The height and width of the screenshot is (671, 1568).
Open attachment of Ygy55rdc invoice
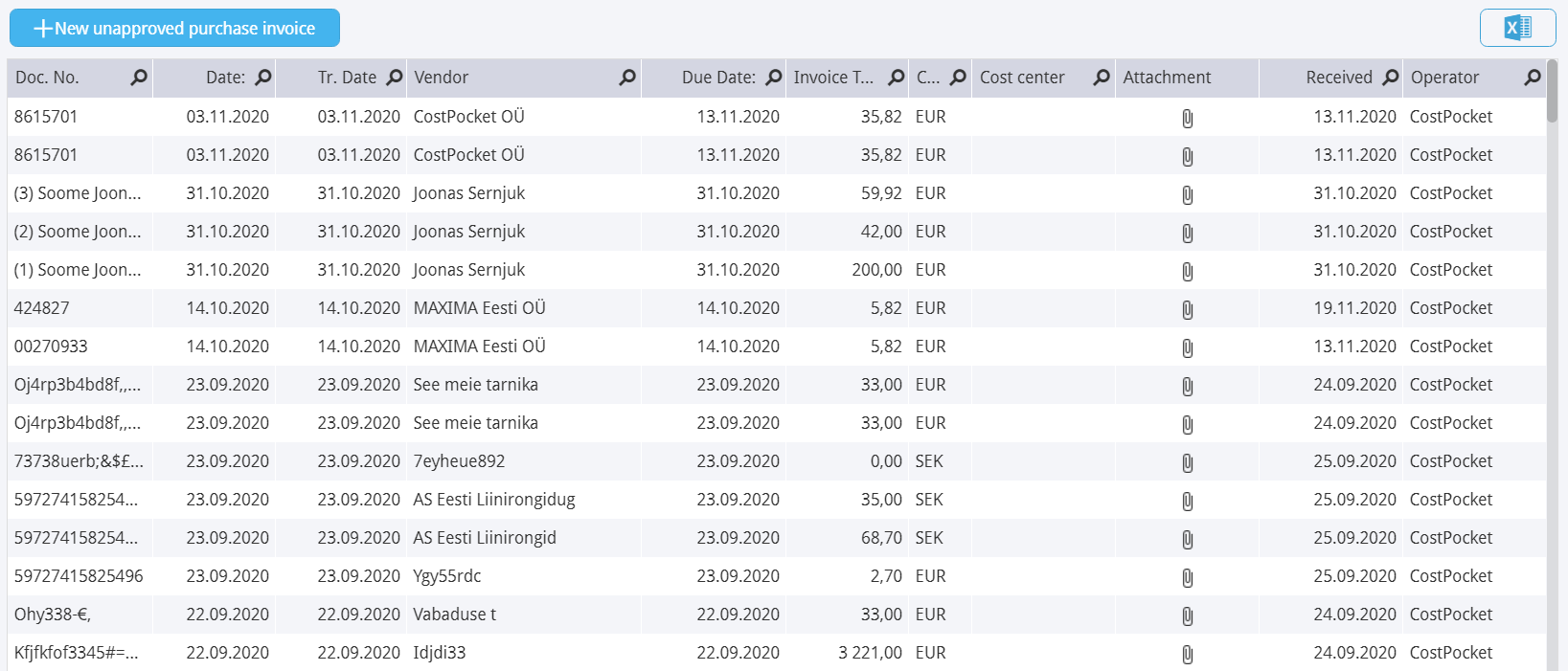click(1187, 577)
